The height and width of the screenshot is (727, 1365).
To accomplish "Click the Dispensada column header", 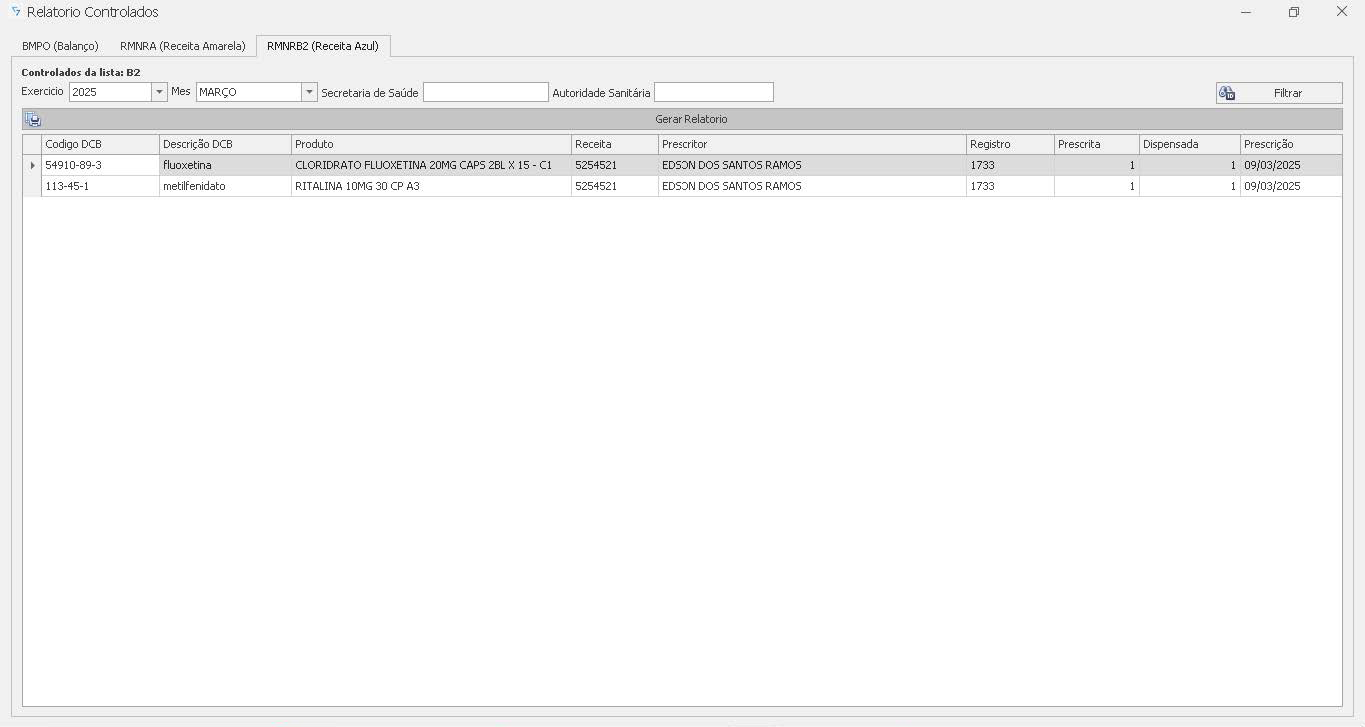I will (1188, 144).
